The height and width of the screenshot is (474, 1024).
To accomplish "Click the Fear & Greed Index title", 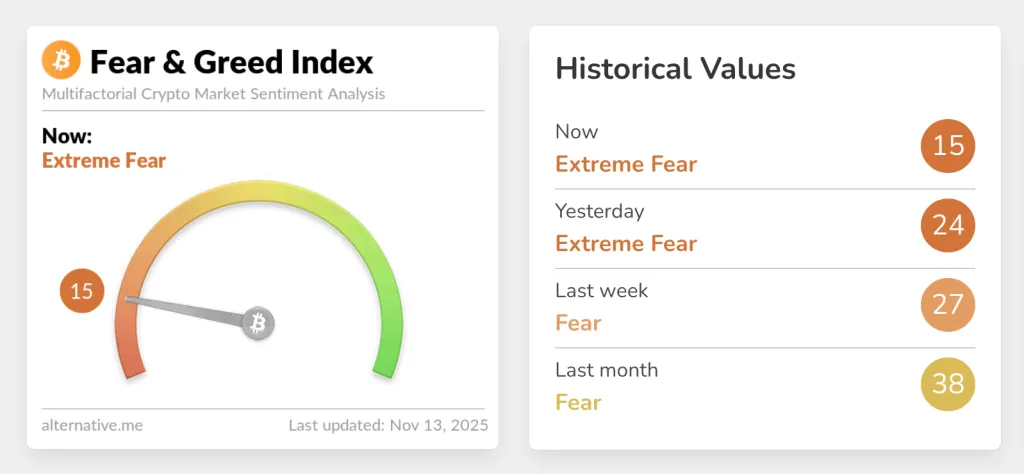I will pyautogui.click(x=231, y=63).
